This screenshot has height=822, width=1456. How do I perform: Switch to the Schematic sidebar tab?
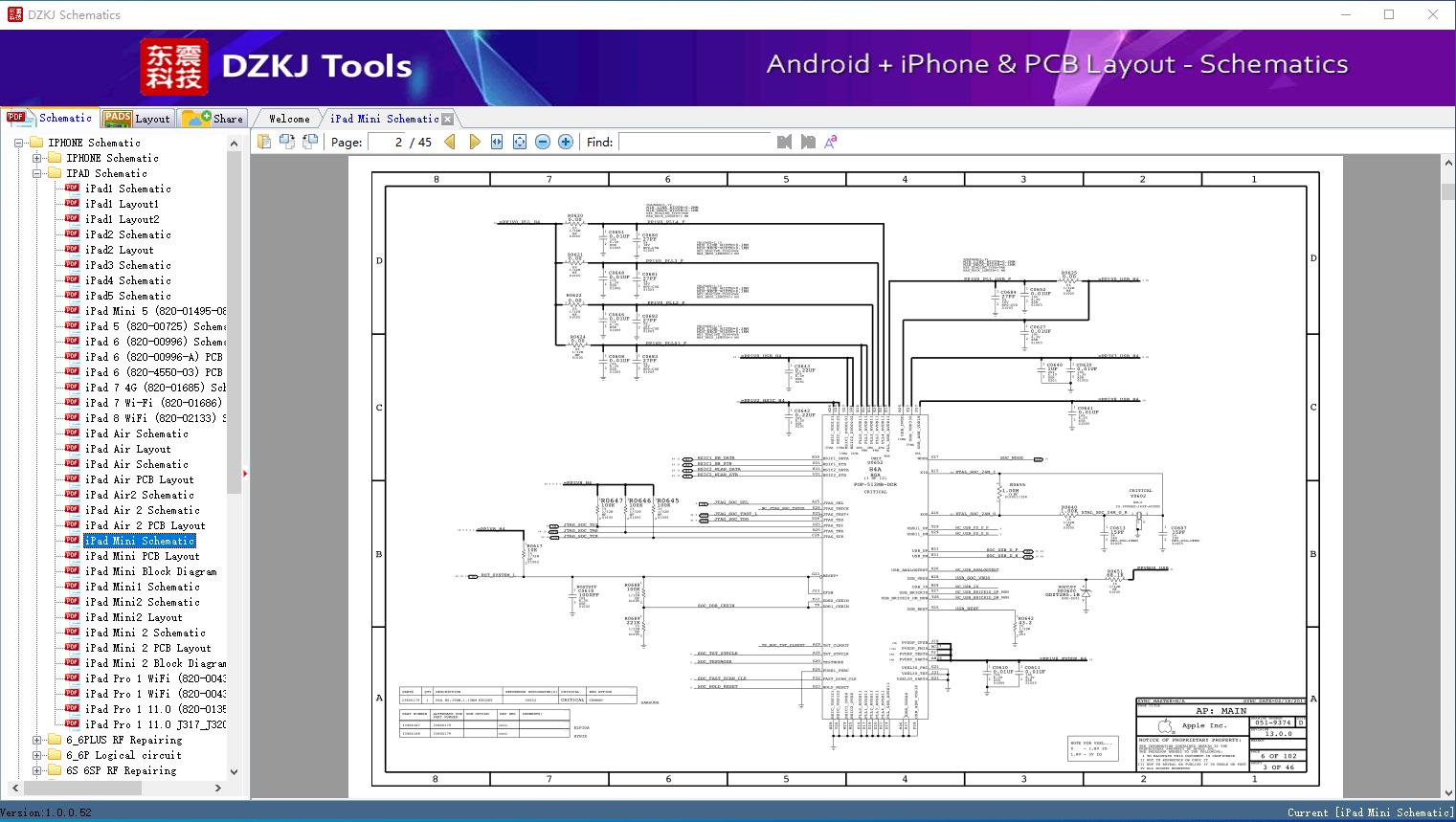tap(49, 118)
